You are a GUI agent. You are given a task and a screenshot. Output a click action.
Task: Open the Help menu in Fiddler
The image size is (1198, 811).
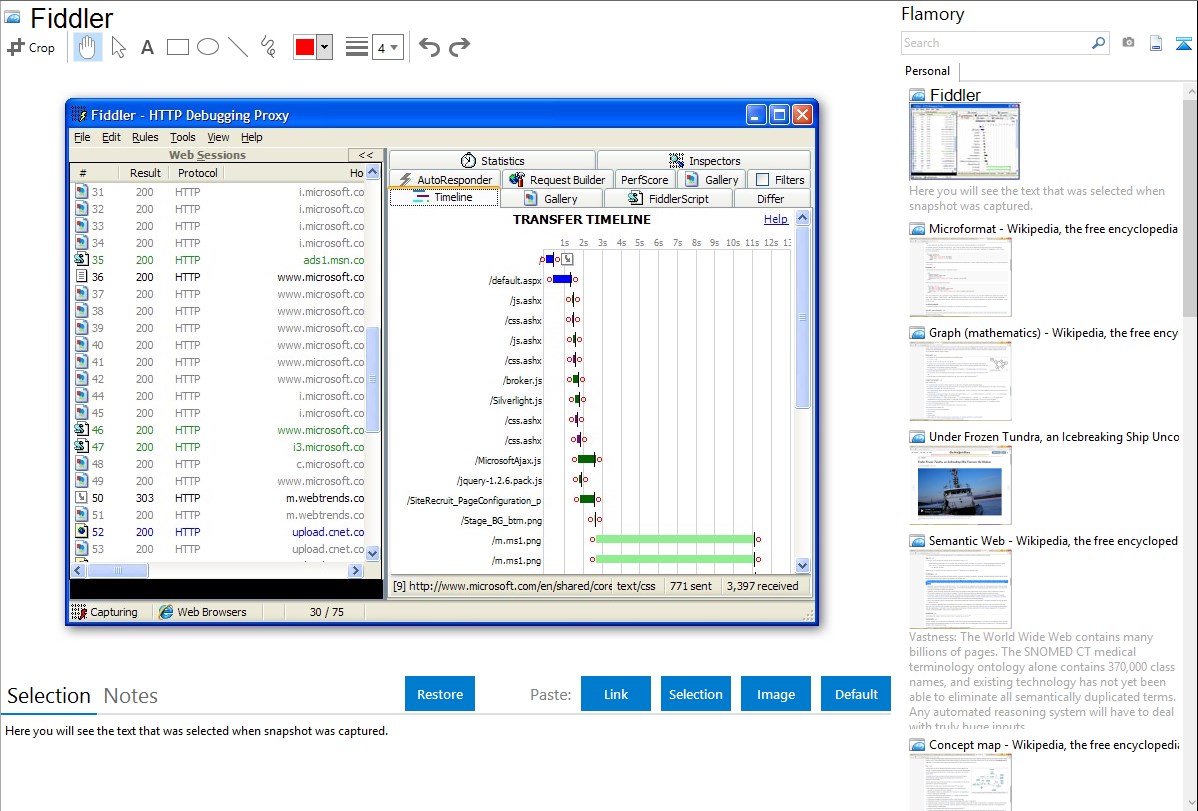tap(251, 138)
